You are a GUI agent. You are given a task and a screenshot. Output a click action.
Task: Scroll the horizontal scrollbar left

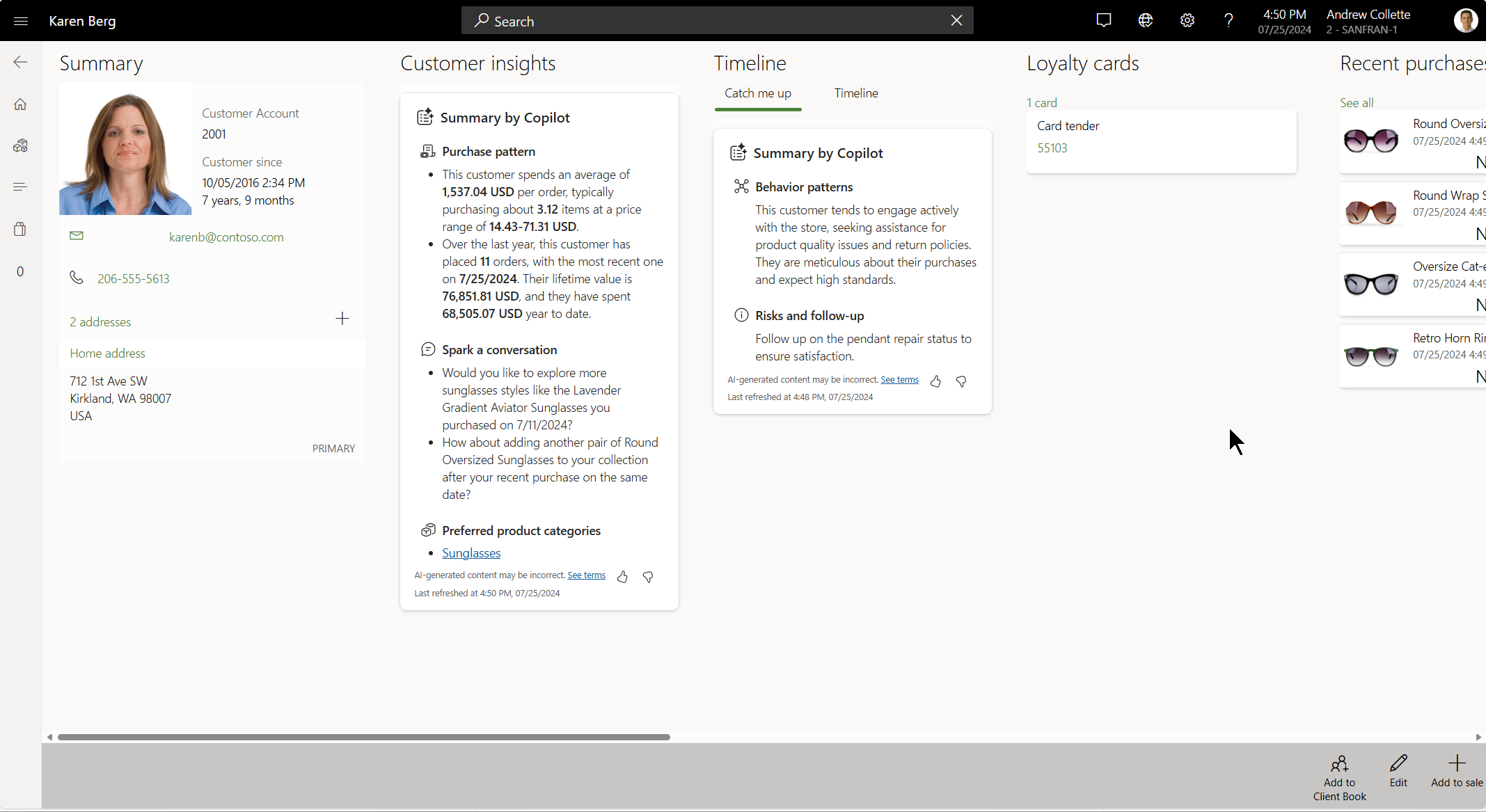(49, 737)
